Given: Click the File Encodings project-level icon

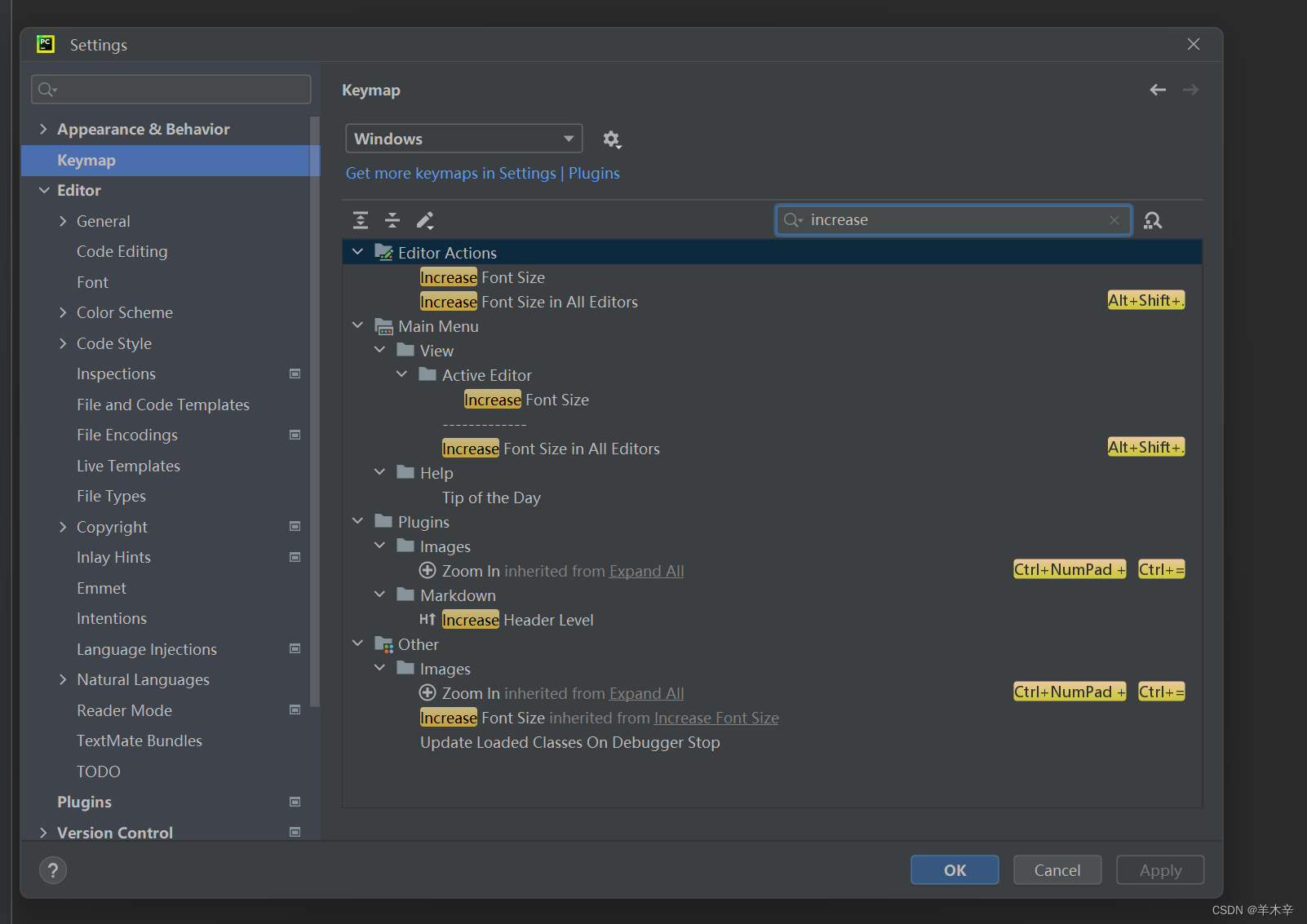Looking at the screenshot, I should point(295,435).
